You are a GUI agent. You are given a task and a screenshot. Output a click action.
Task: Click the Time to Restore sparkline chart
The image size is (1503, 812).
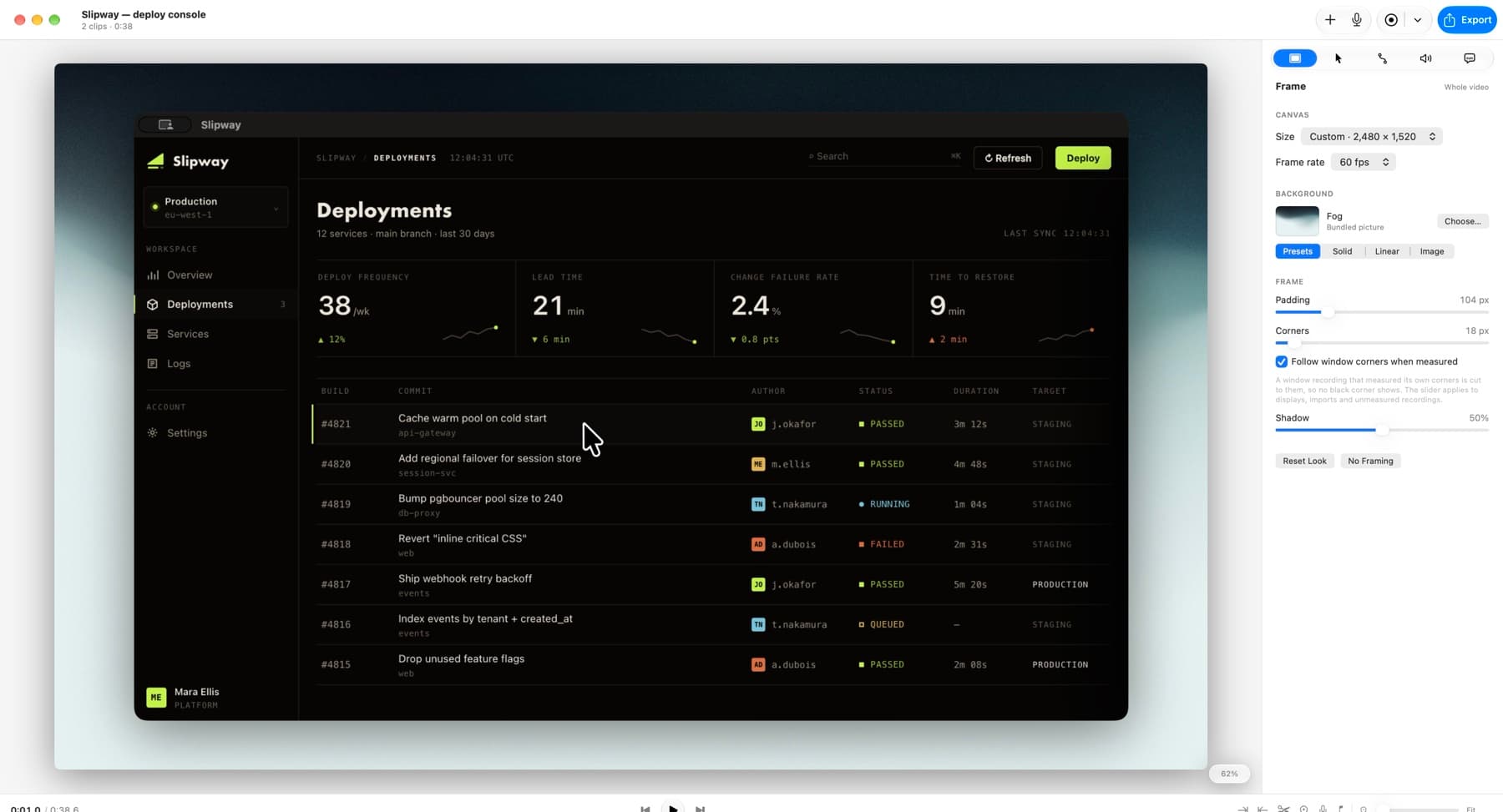pyautogui.click(x=1066, y=335)
